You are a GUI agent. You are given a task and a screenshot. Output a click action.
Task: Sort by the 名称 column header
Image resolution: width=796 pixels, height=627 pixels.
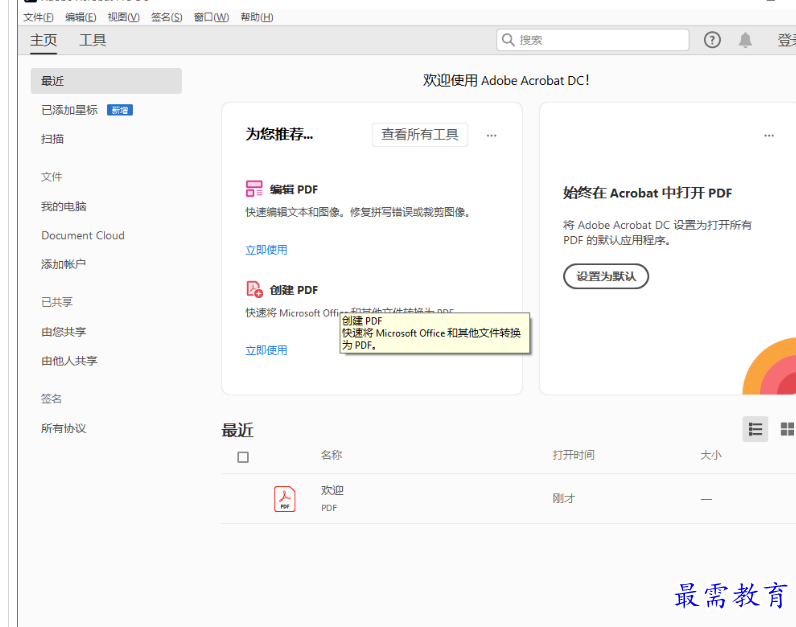pyautogui.click(x=331, y=455)
